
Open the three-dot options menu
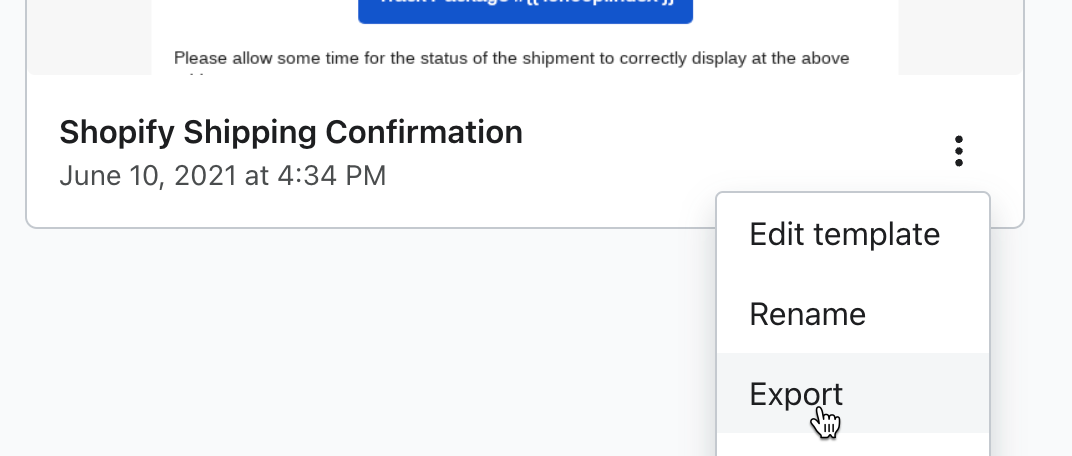(959, 151)
